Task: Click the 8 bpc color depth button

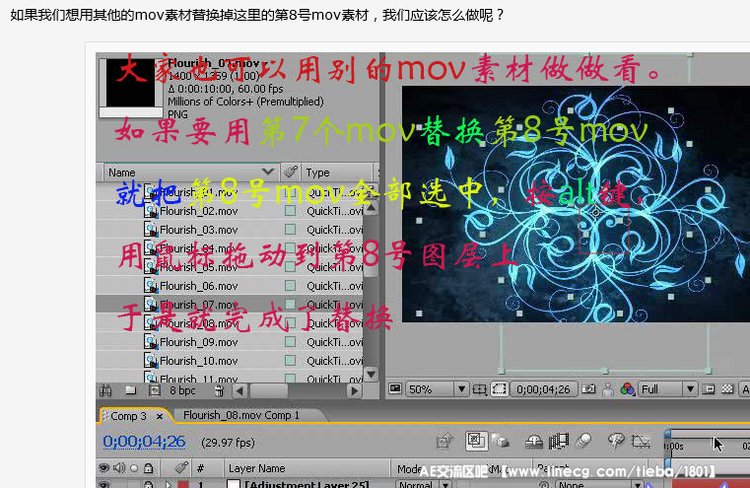Action: 182,391
